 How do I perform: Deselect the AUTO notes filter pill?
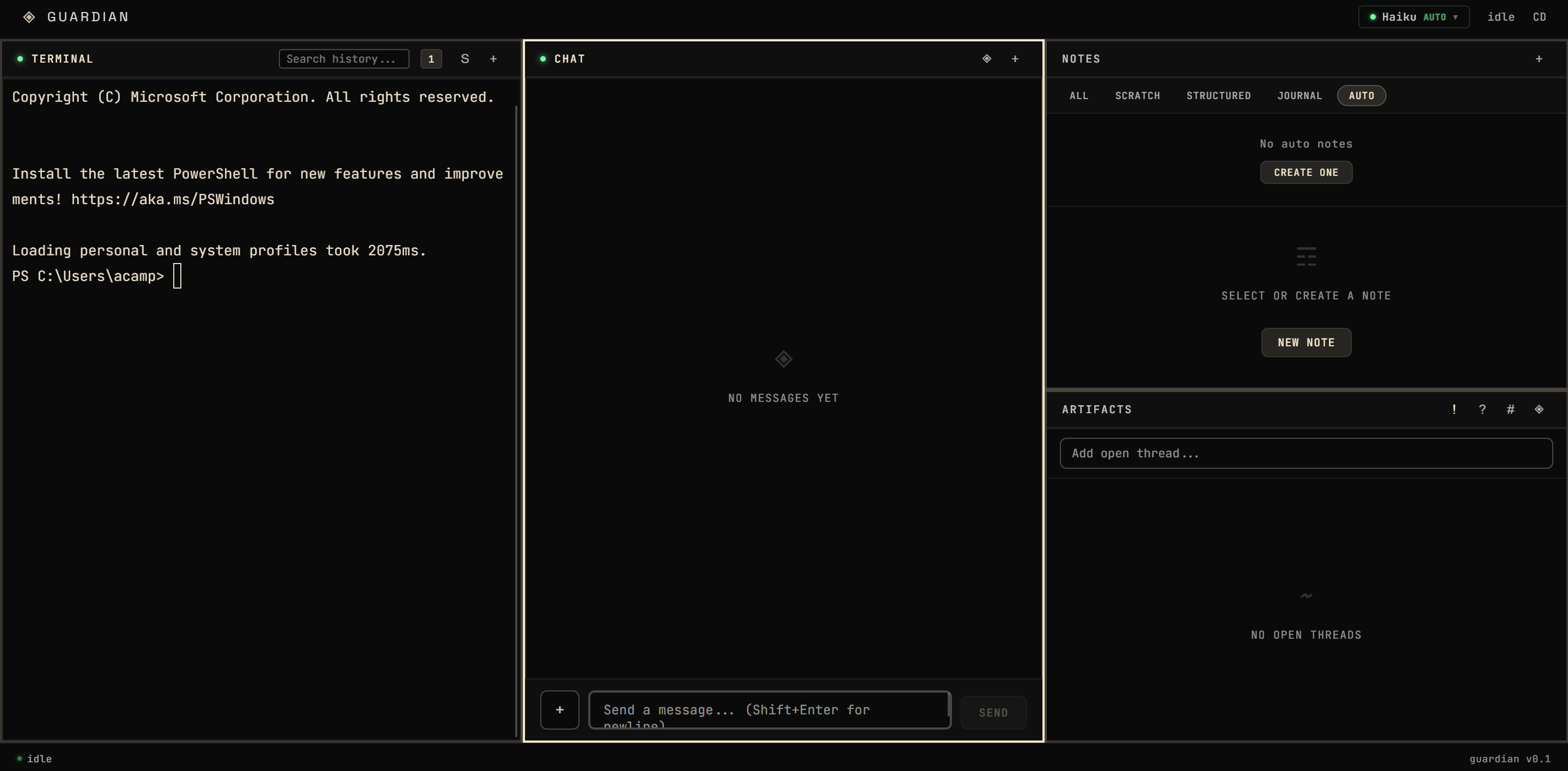[x=1361, y=95]
